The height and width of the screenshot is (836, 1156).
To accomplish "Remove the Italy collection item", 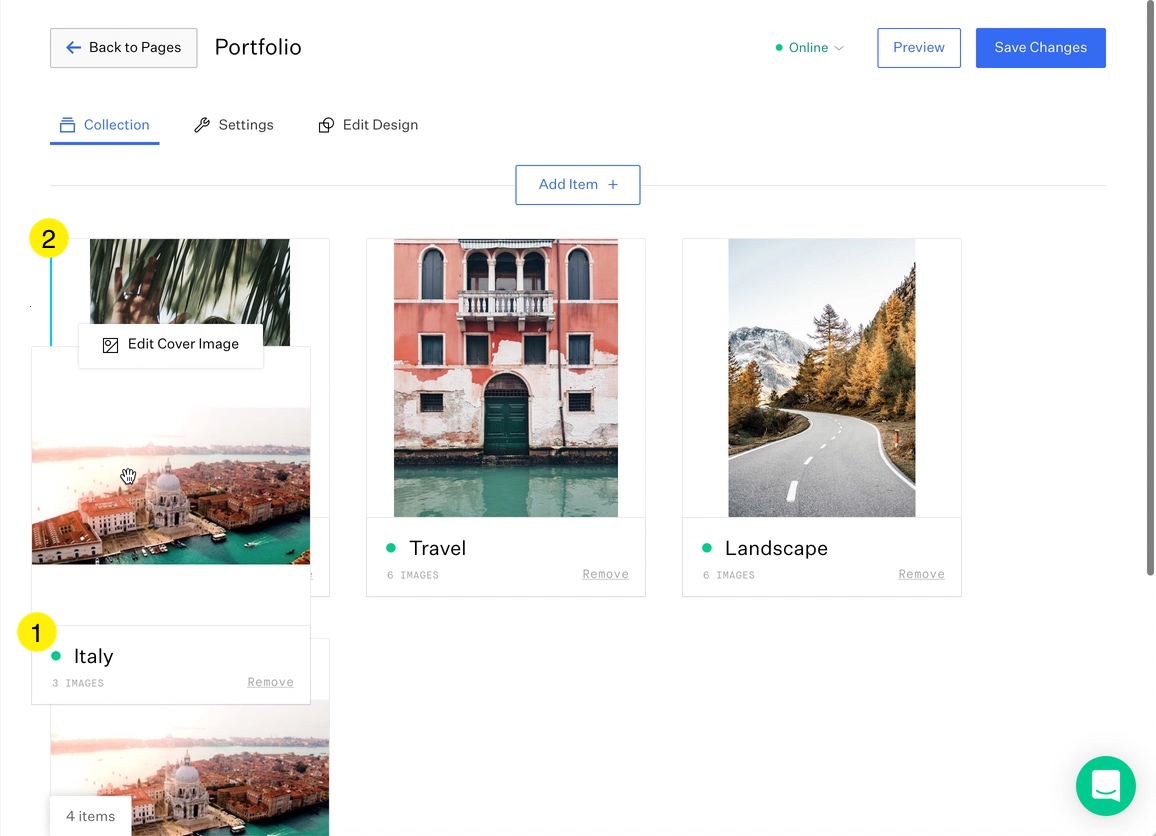I will point(270,682).
